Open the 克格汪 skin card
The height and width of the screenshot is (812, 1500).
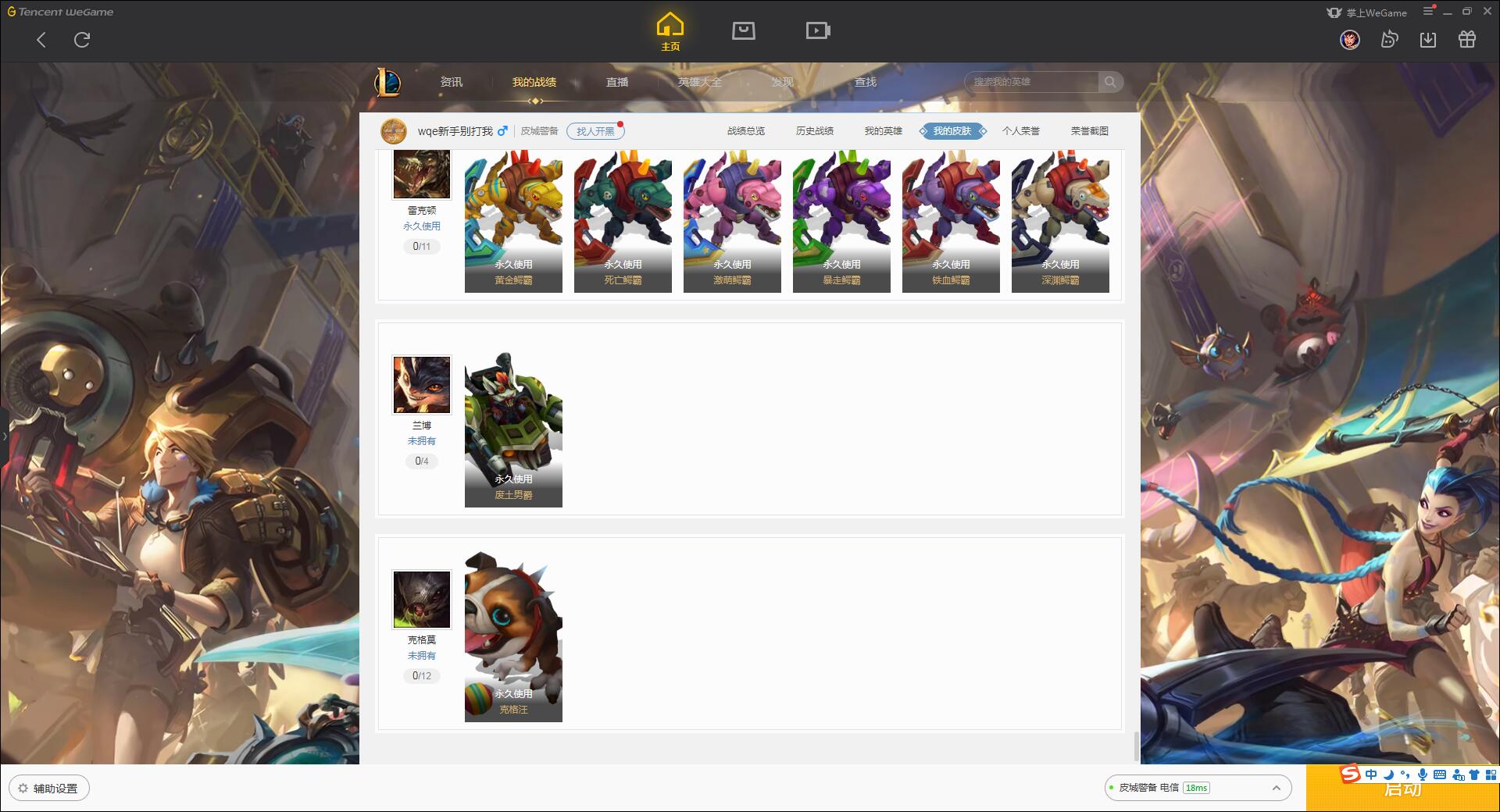pyautogui.click(x=513, y=637)
